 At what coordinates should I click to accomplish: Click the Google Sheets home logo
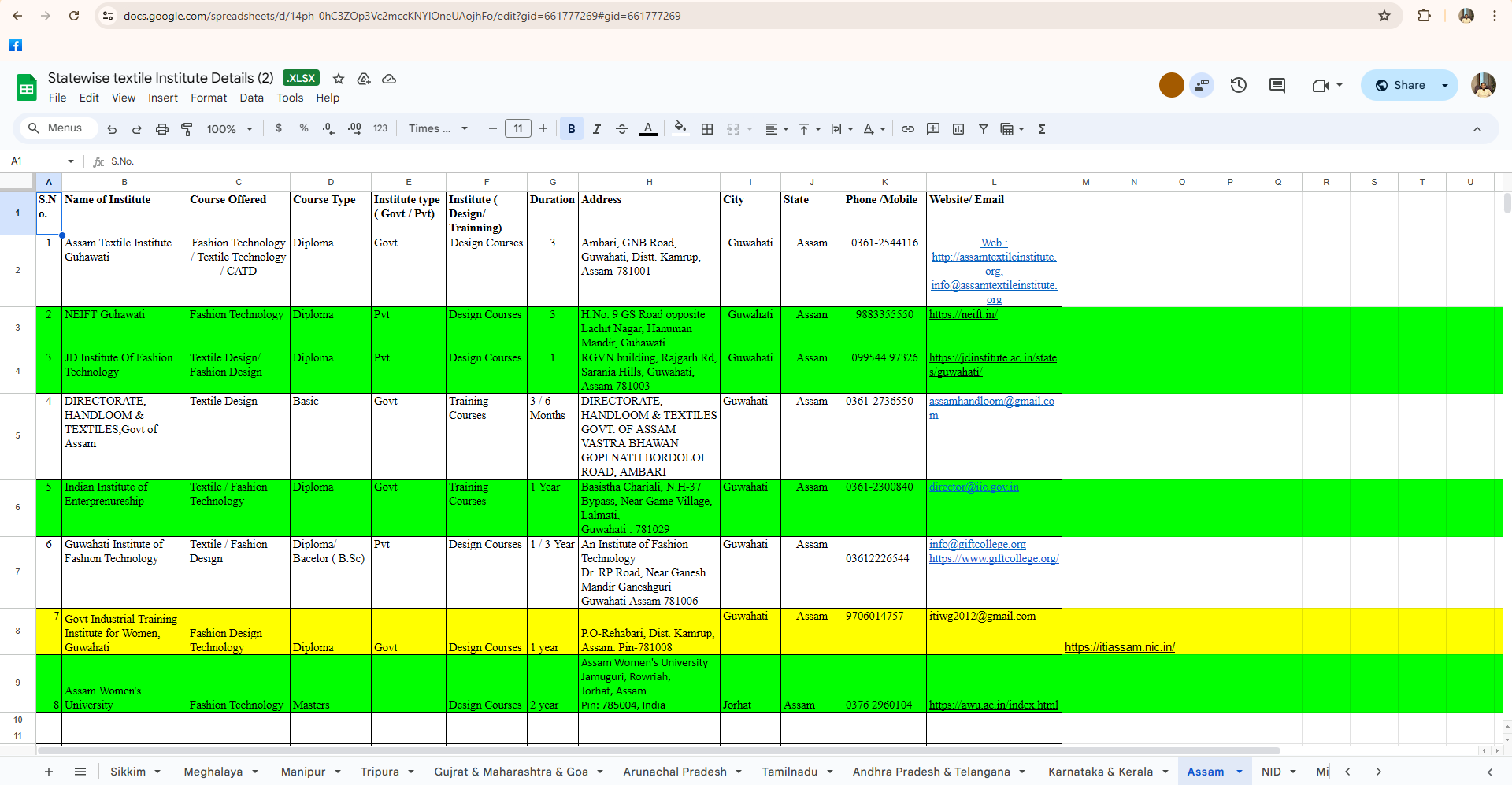pyautogui.click(x=27, y=87)
